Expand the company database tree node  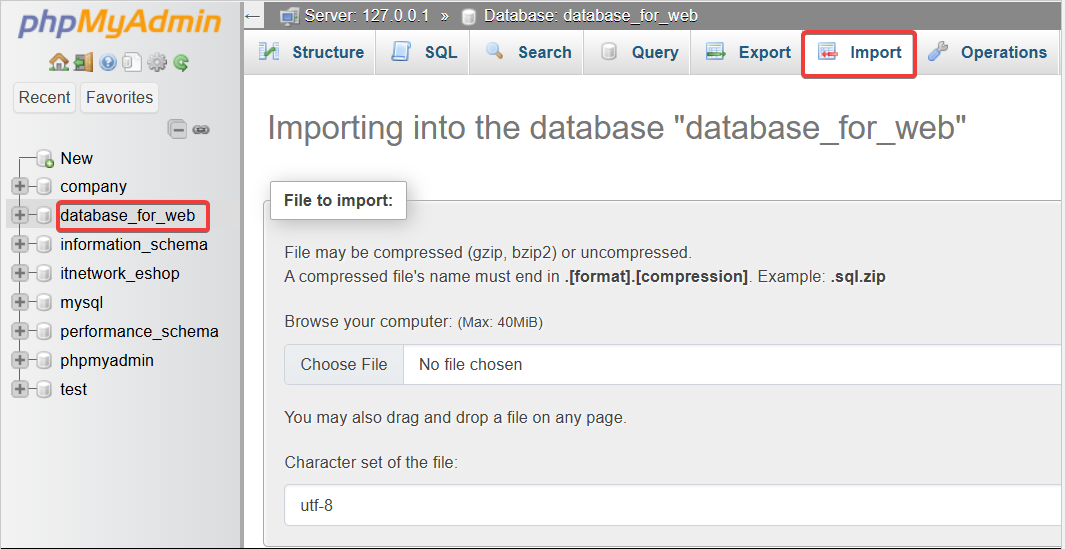click(19, 186)
